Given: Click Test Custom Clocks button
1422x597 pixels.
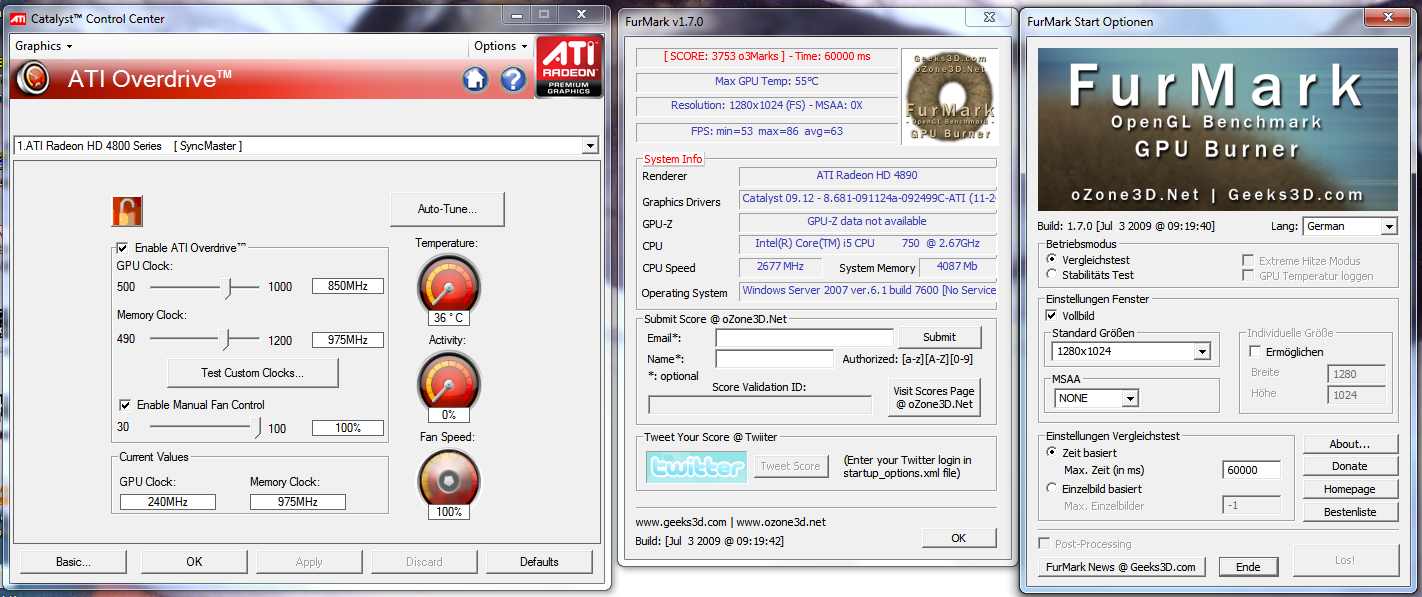Looking at the screenshot, I should click(x=252, y=373).
